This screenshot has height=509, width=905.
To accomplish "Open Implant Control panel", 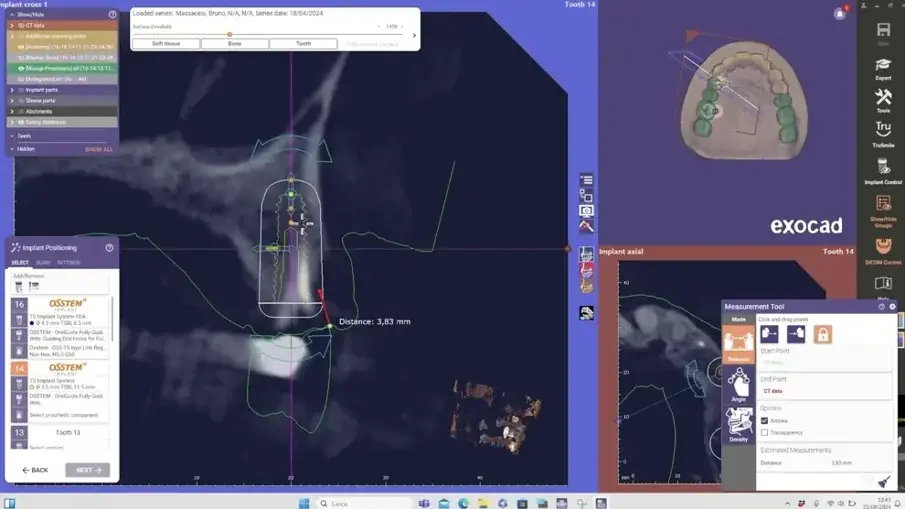I will coord(883,171).
